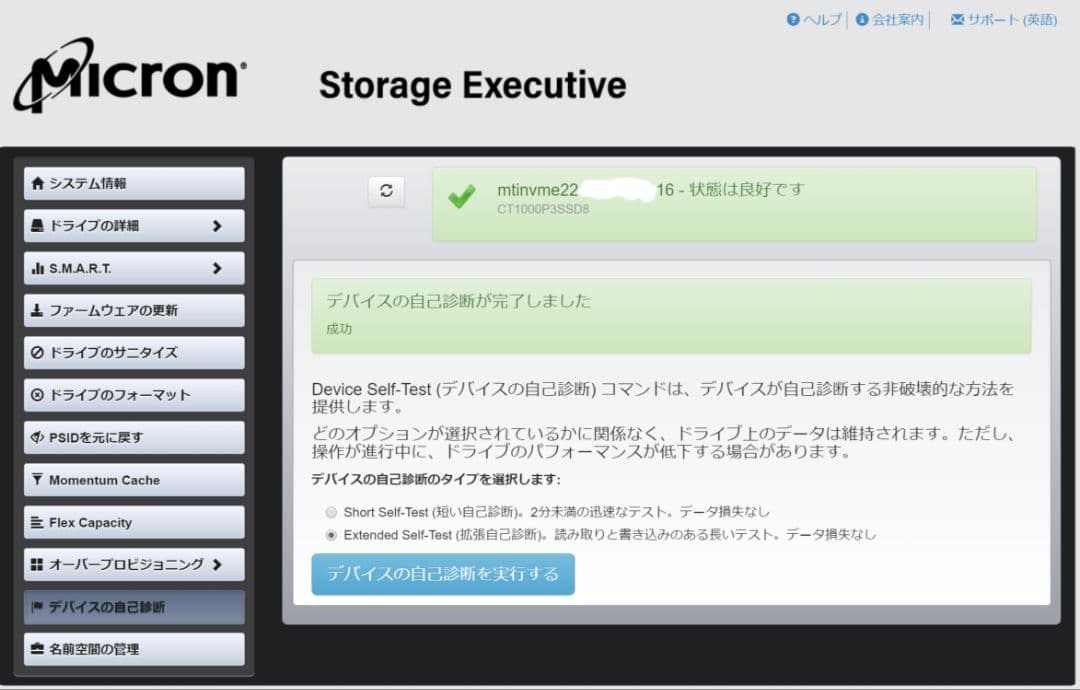The width and height of the screenshot is (1080, 690).
Task: Expand the S.M.A.R.T. submenu chevron
Action: pos(217,268)
